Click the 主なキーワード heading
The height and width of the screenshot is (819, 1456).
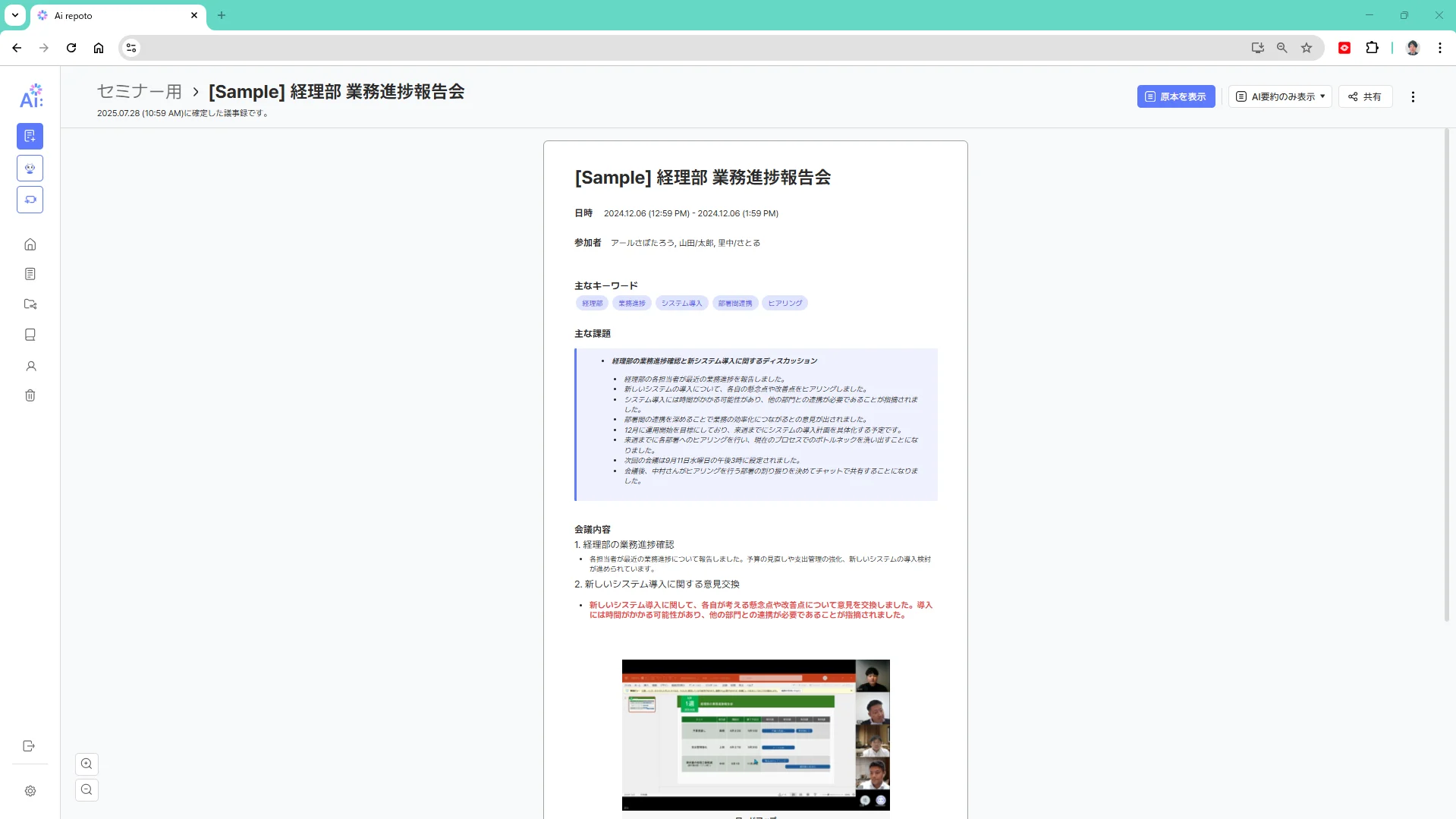(x=606, y=286)
